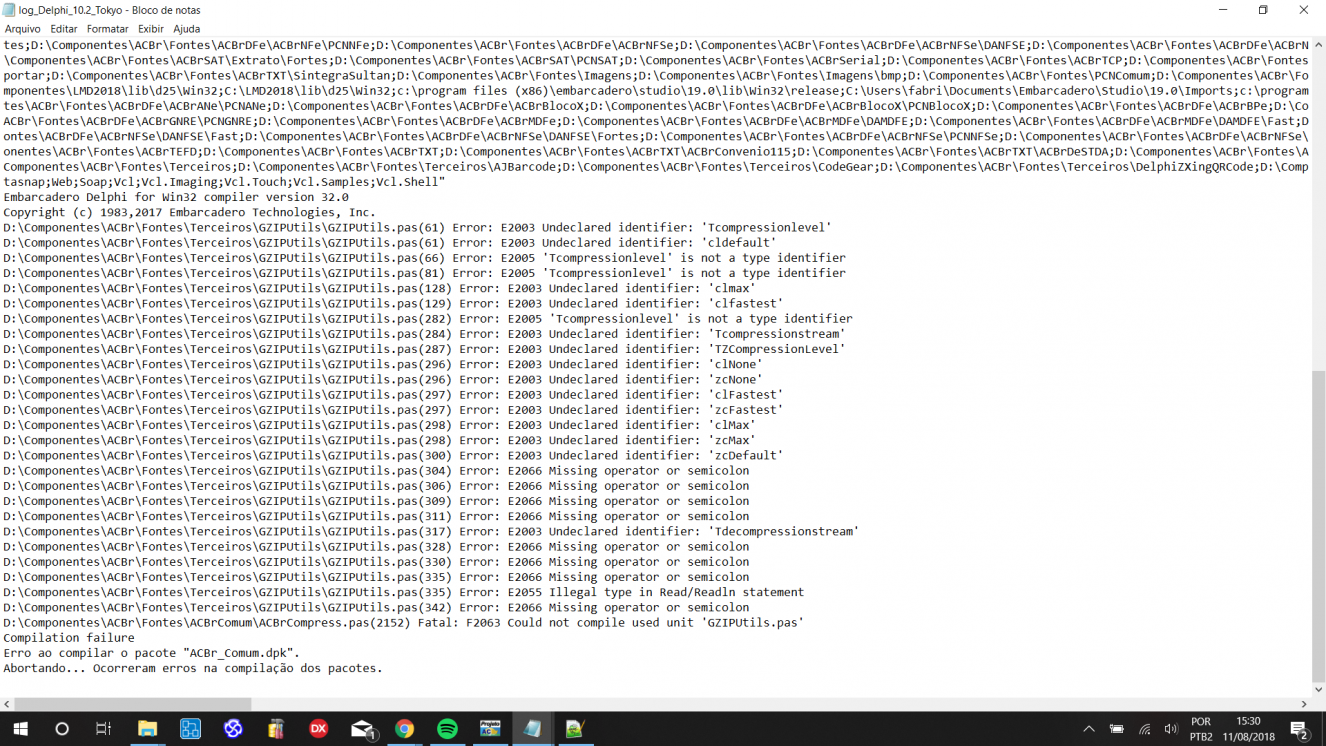Click the horizontal scrollbar thumb
Screen dimensions: 1326x746
click(x=133, y=704)
